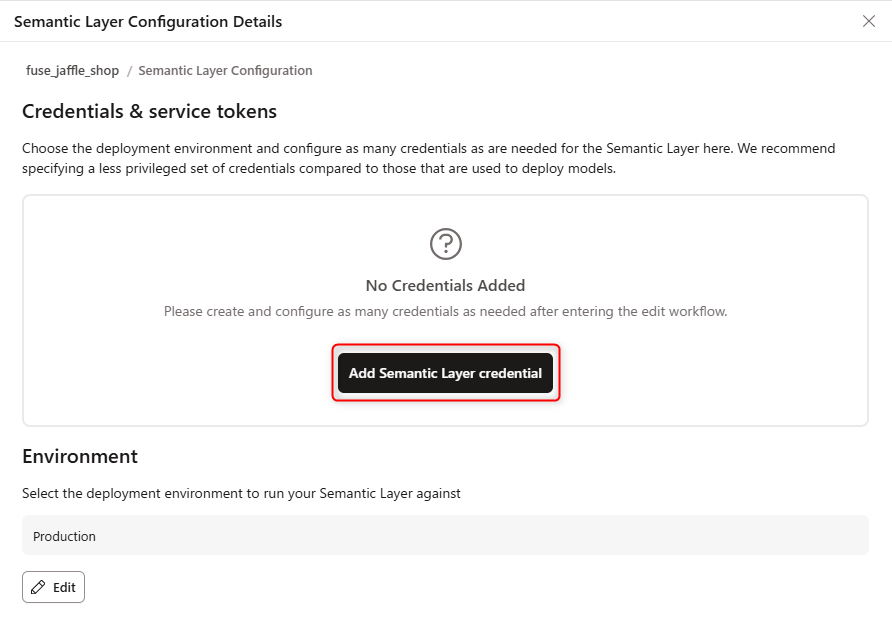The width and height of the screenshot is (892, 631).
Task: Click the pencil icon beside Edit
Action: click(x=38, y=588)
